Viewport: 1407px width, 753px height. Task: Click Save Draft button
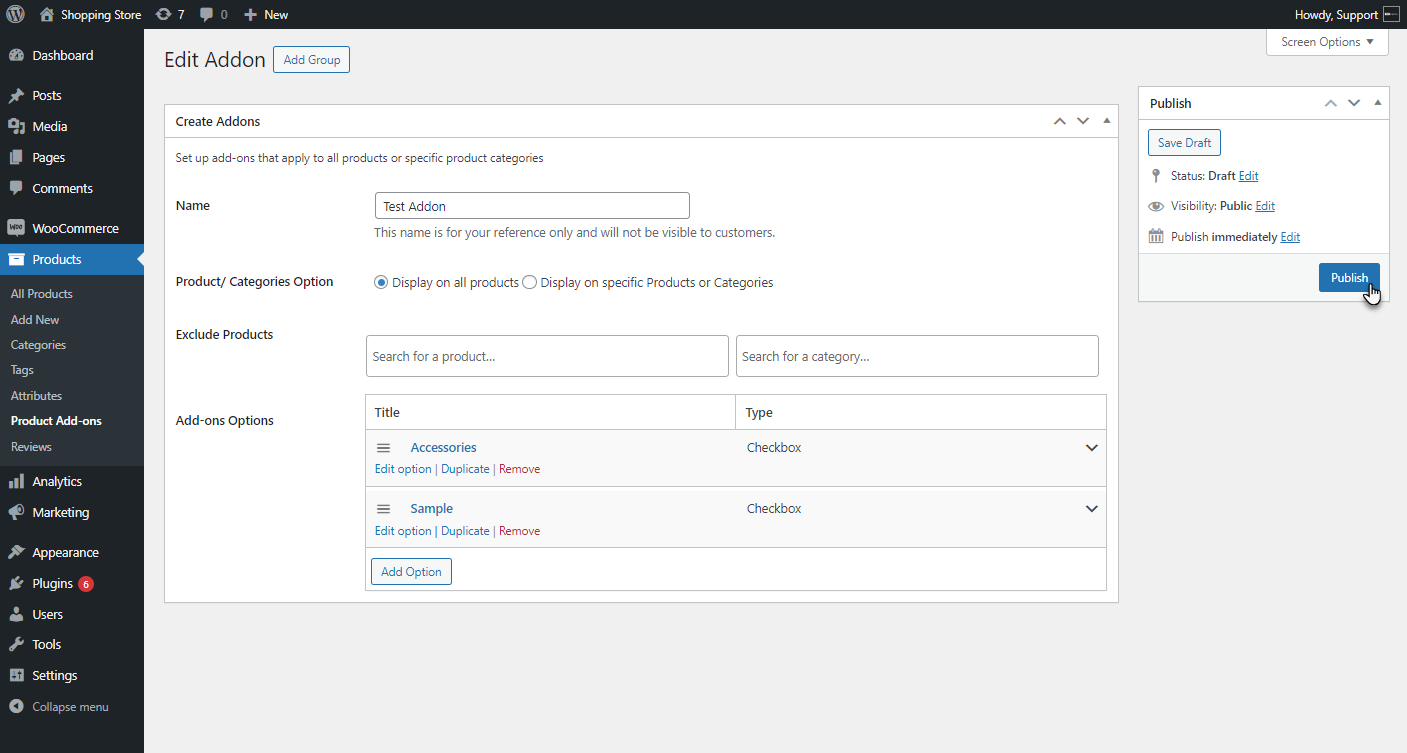click(x=1184, y=143)
